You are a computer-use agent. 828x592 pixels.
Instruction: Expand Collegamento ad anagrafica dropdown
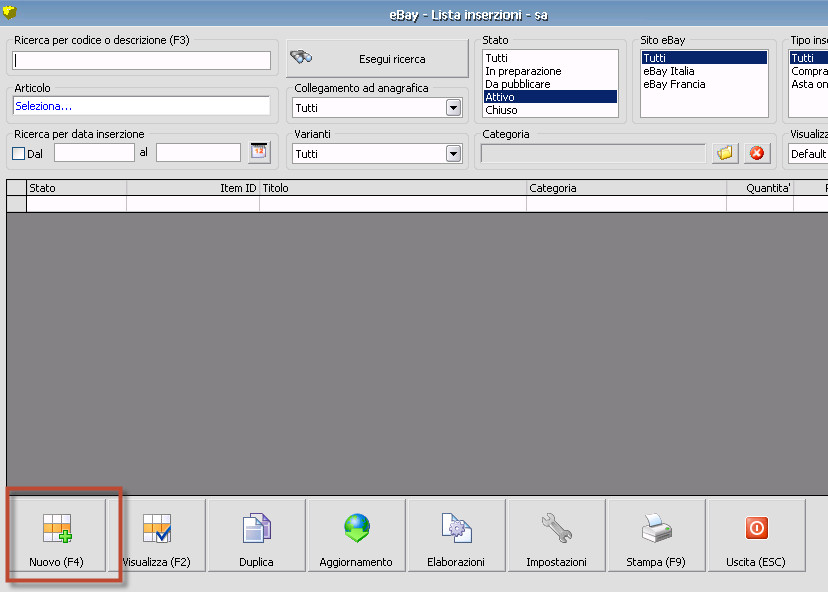click(x=453, y=108)
